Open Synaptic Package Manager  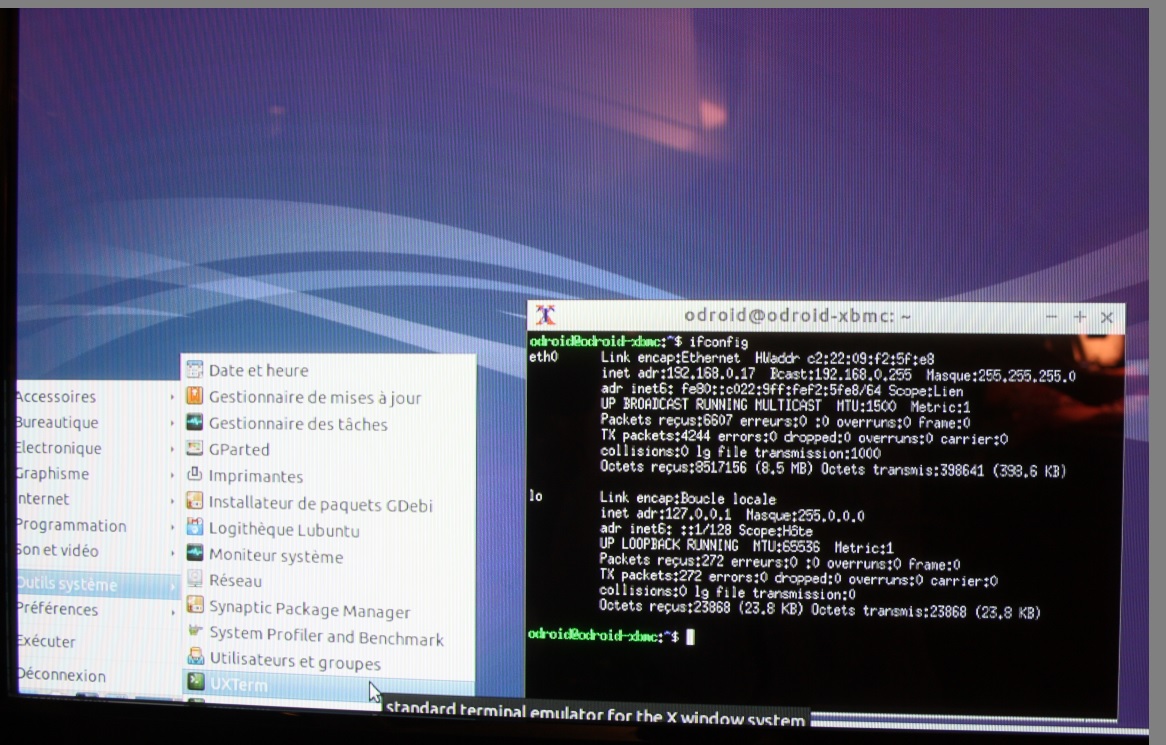pyautogui.click(x=309, y=610)
